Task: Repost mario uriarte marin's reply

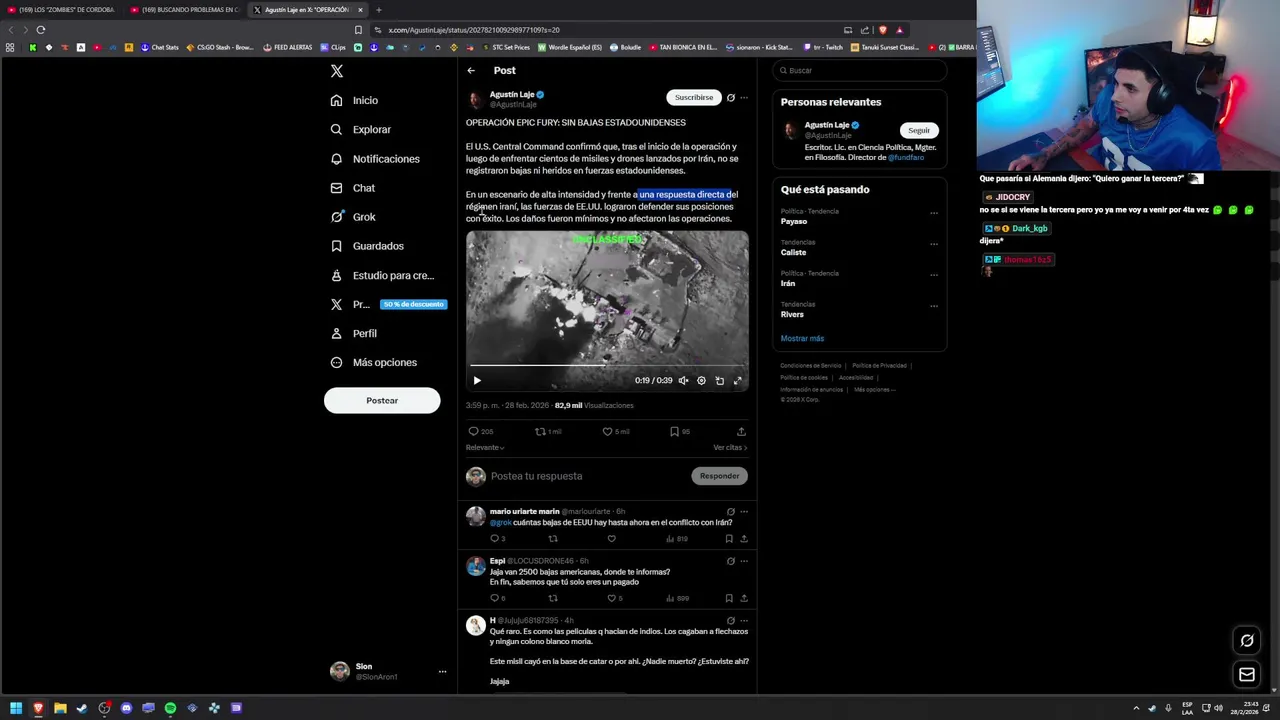Action: pos(552,538)
